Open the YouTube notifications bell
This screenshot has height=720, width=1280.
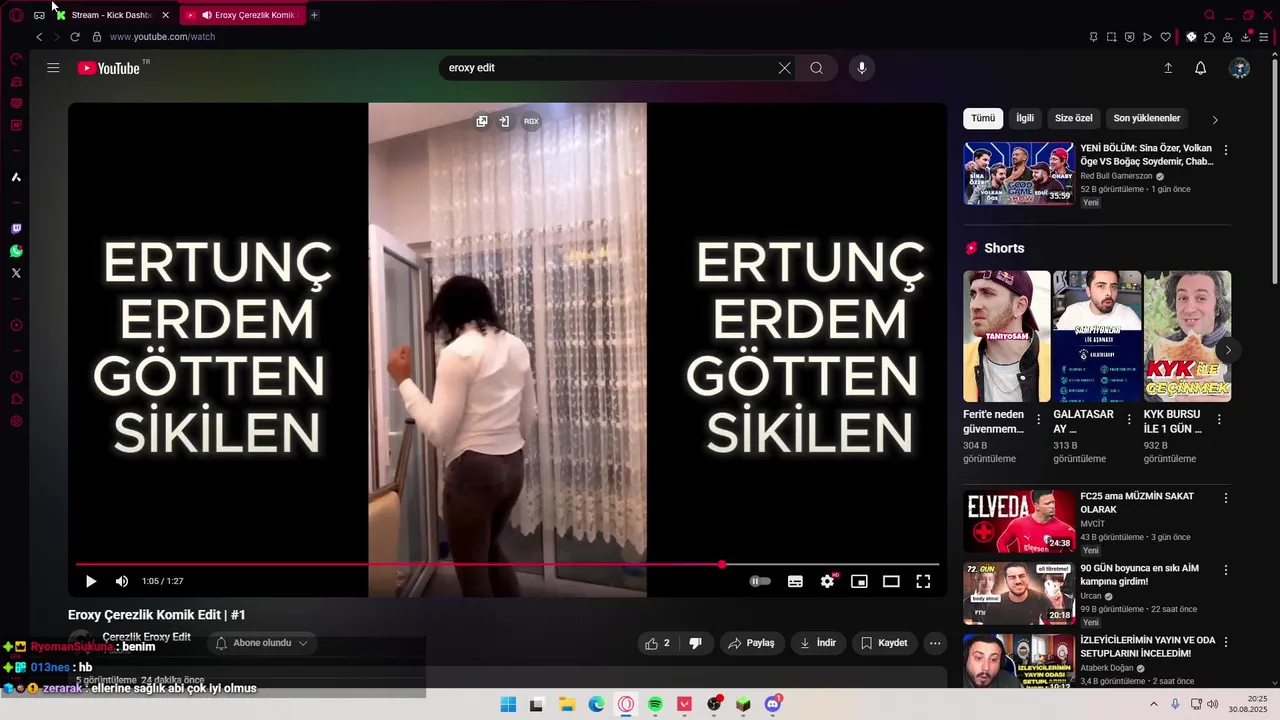(x=1201, y=68)
